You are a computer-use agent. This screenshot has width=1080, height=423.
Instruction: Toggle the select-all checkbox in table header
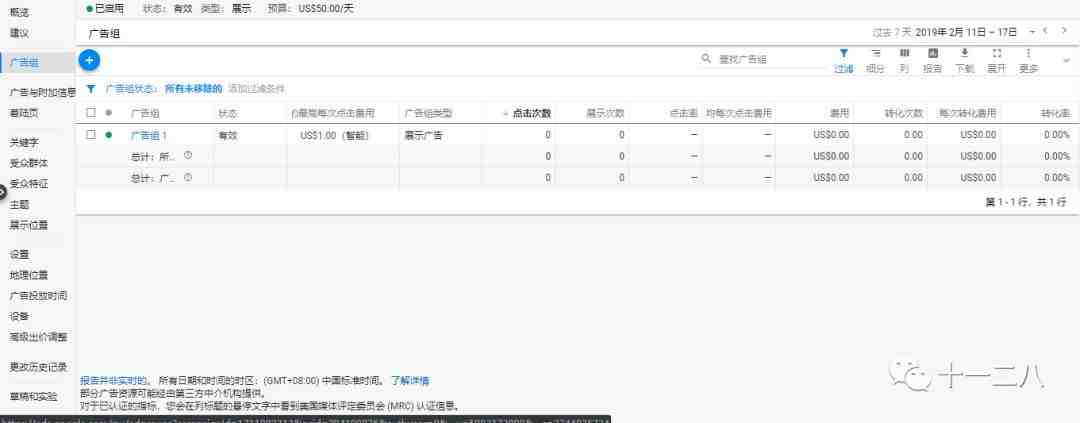91,113
